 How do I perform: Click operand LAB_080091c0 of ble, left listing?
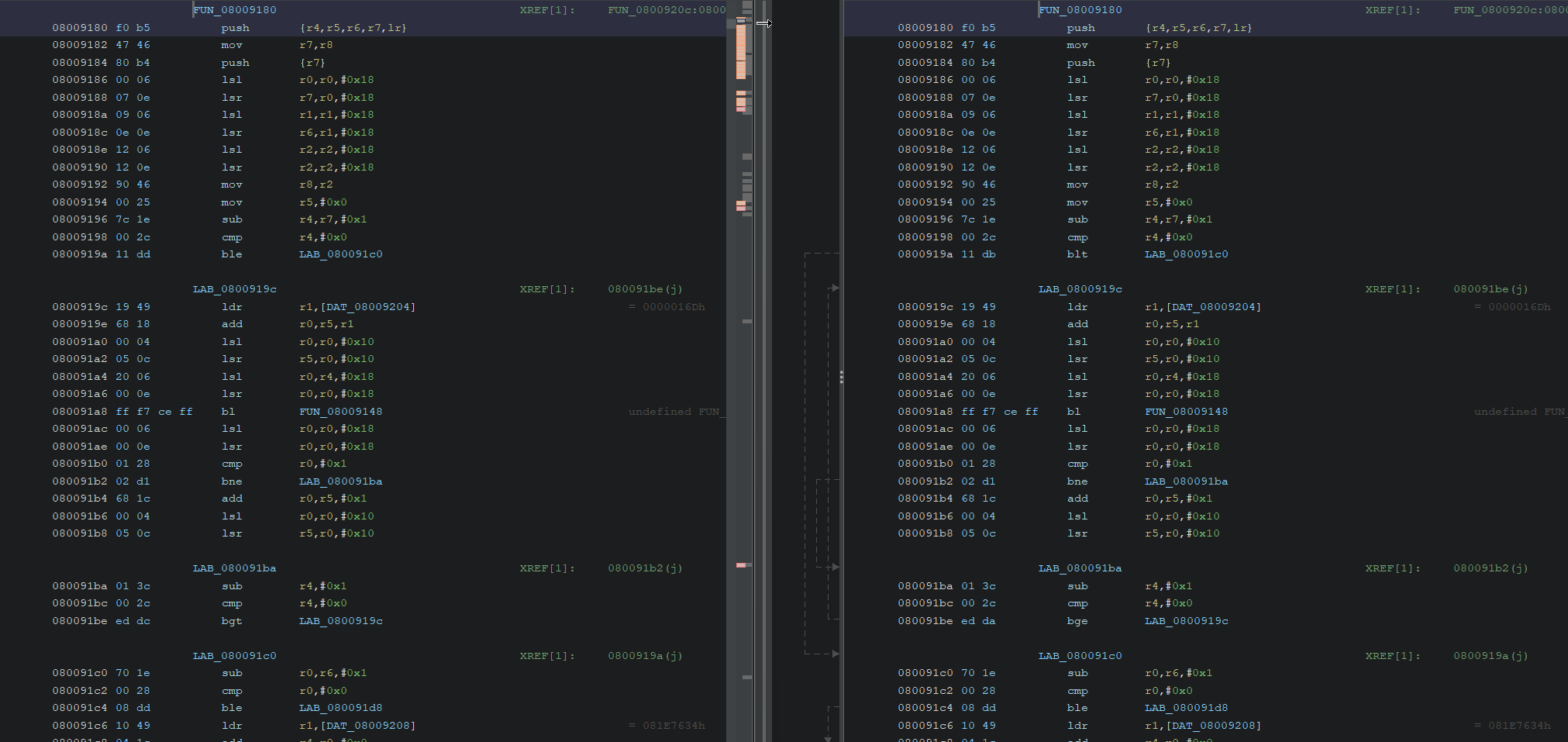tap(341, 254)
